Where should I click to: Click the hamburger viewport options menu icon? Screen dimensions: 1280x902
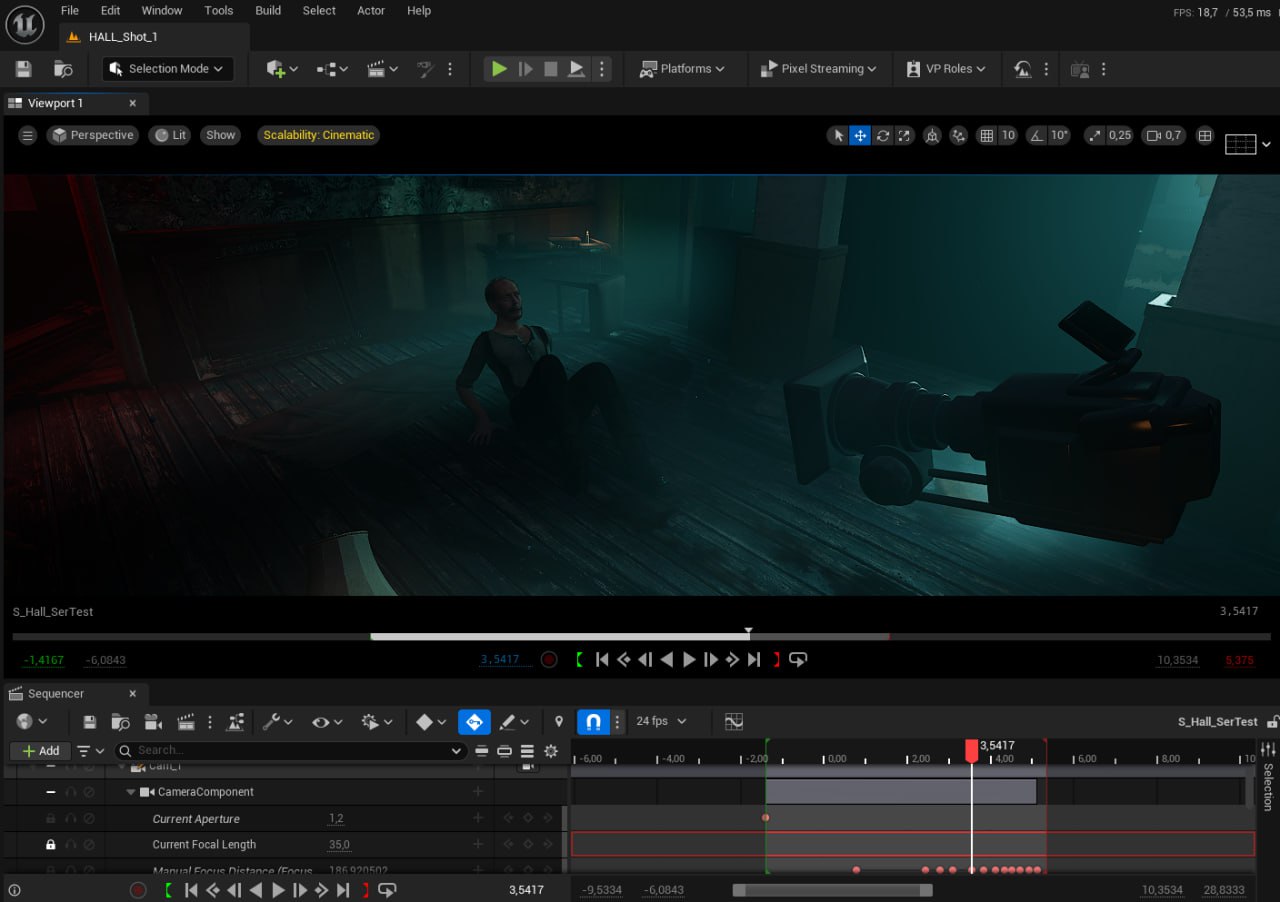[28, 135]
